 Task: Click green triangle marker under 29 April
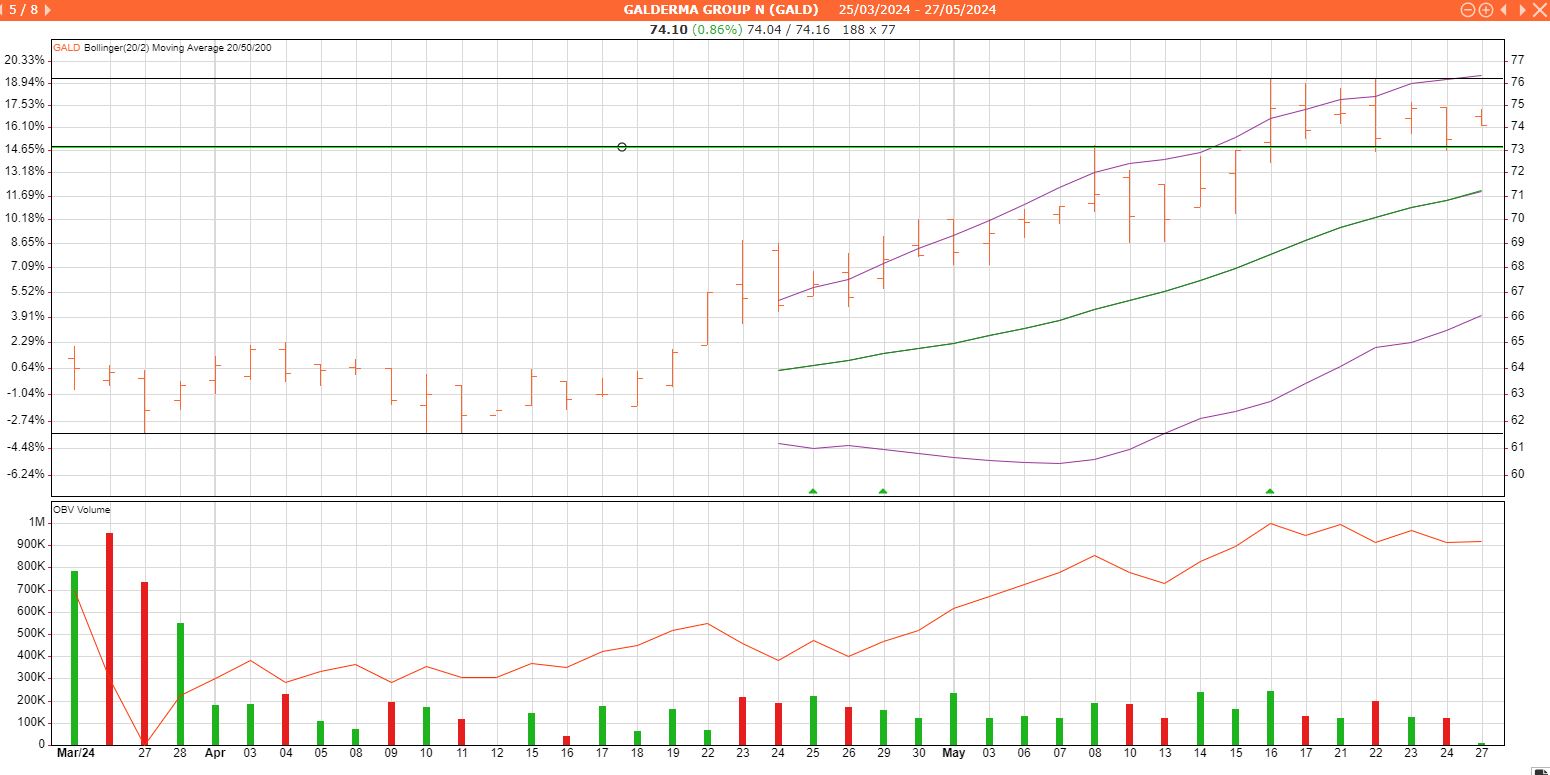coord(883,491)
